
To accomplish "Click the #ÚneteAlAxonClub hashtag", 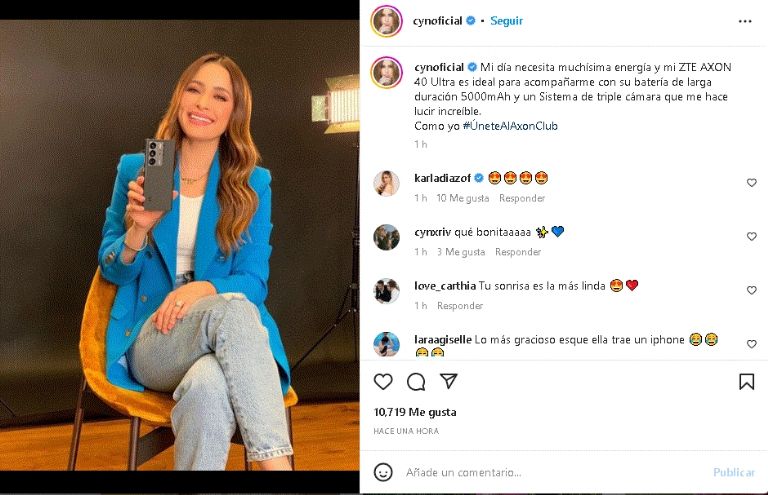I will [x=510, y=126].
